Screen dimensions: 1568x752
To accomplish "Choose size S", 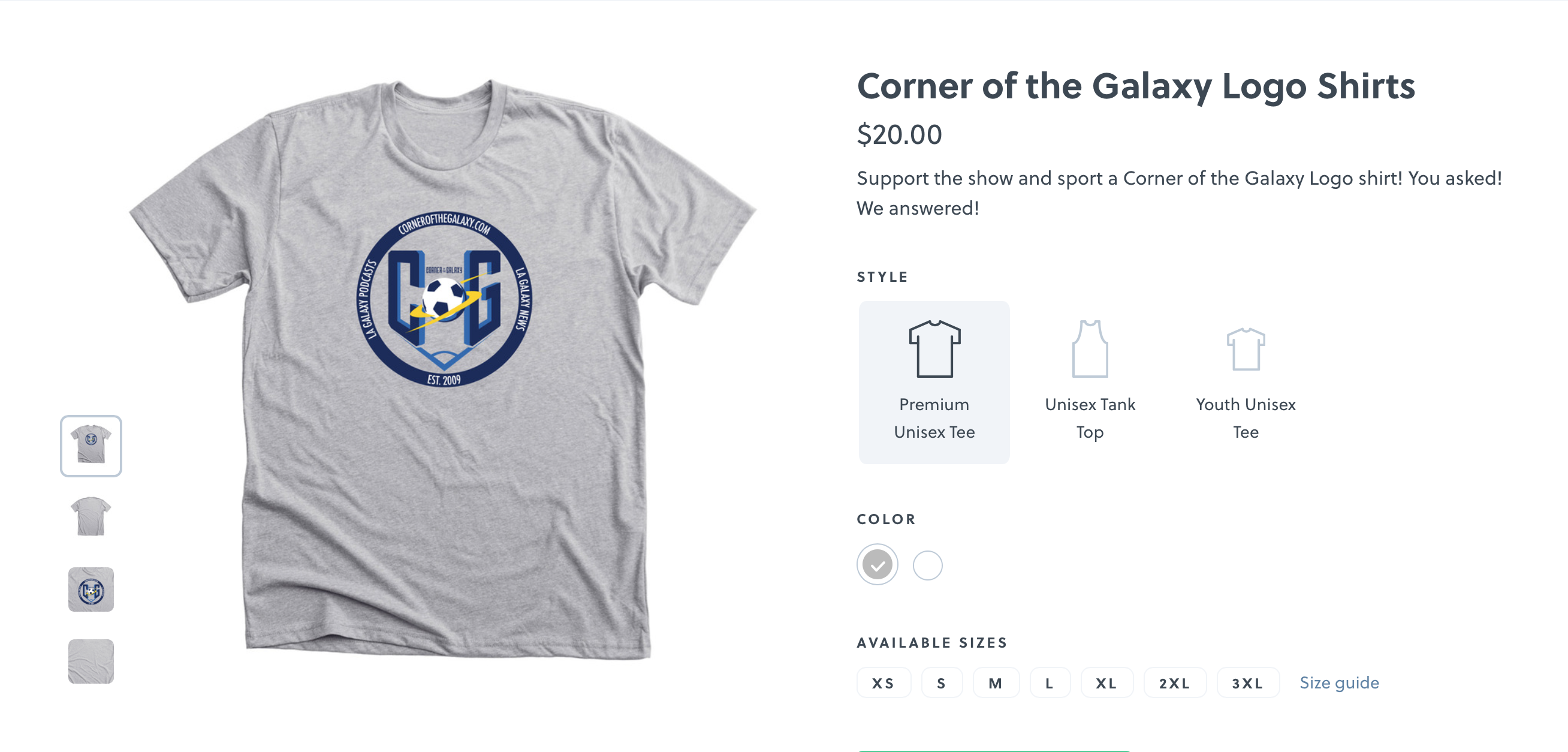I will [x=942, y=682].
